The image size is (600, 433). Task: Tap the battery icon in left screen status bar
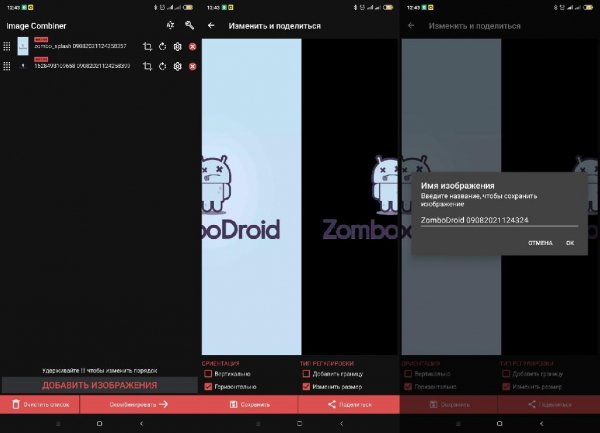[x=188, y=7]
